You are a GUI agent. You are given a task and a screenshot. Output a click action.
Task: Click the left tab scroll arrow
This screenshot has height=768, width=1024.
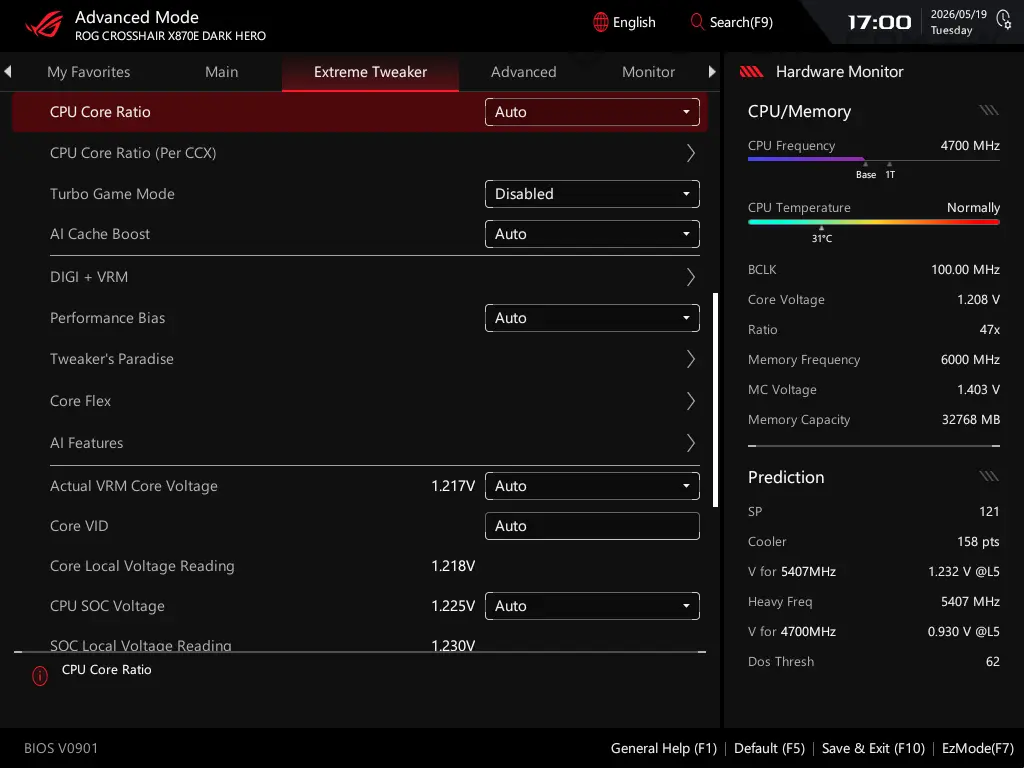point(8,71)
